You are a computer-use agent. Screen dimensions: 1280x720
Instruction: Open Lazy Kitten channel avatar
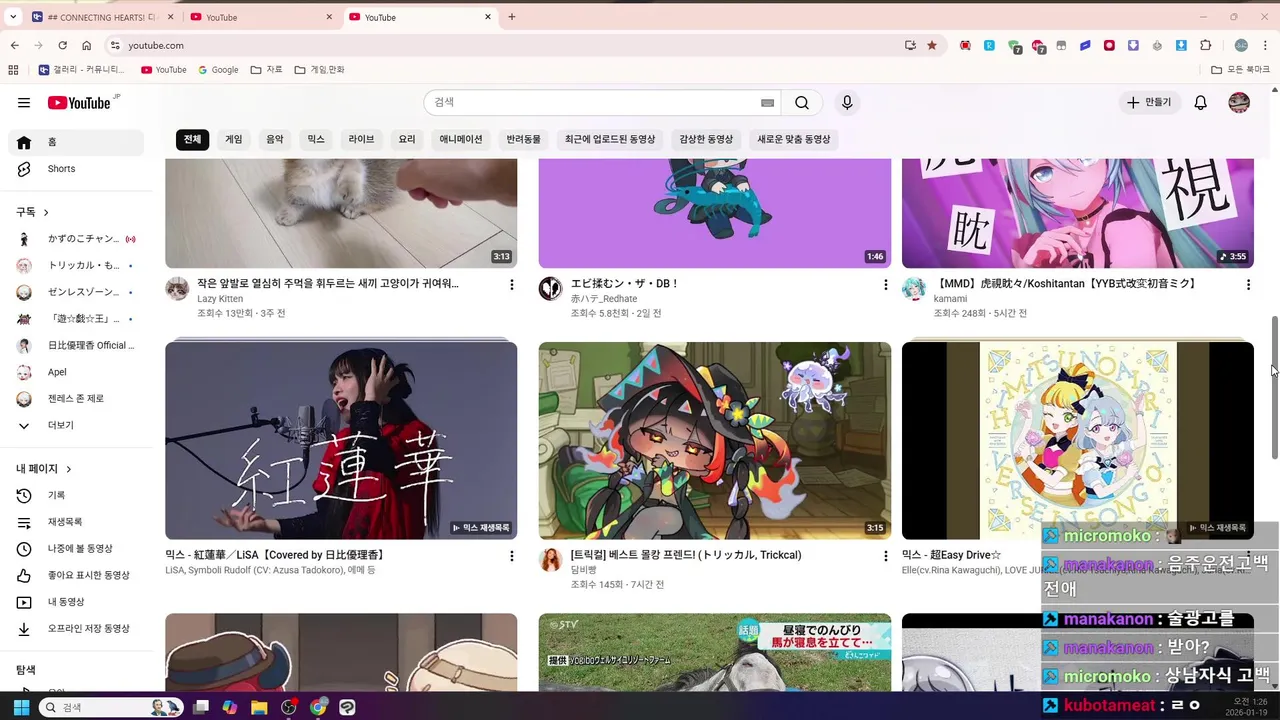coord(177,289)
